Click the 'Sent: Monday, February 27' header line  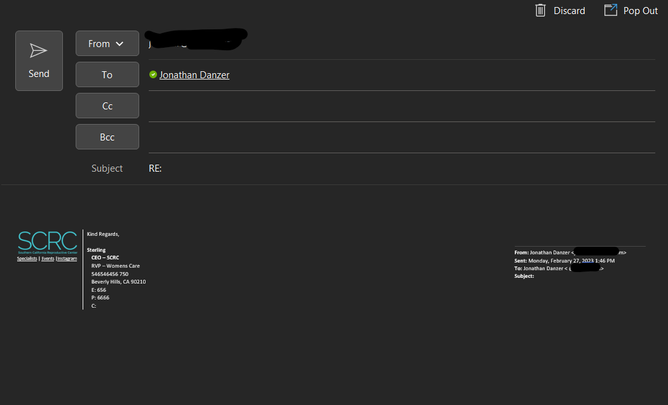(x=564, y=261)
